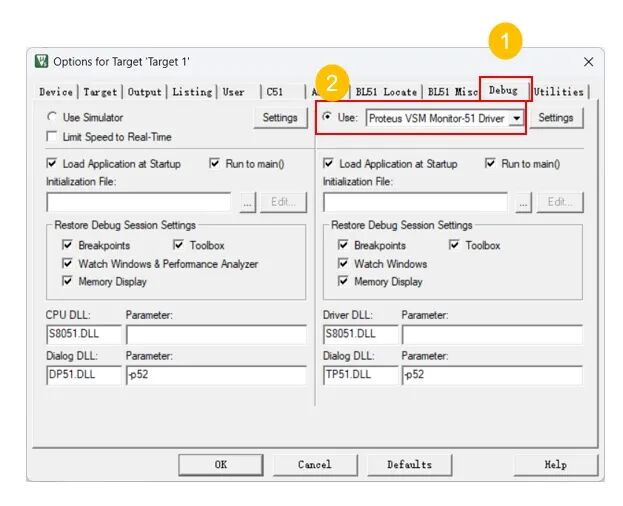Click Settings button beside driver dropdown
The image size is (623, 506).
(556, 118)
